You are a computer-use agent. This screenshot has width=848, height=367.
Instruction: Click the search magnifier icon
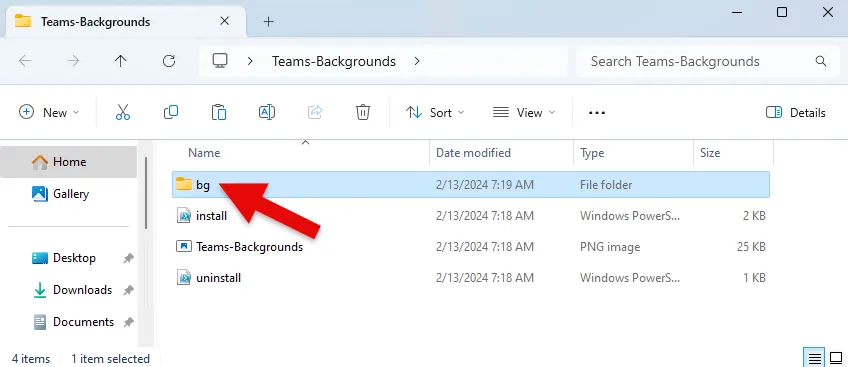(820, 61)
